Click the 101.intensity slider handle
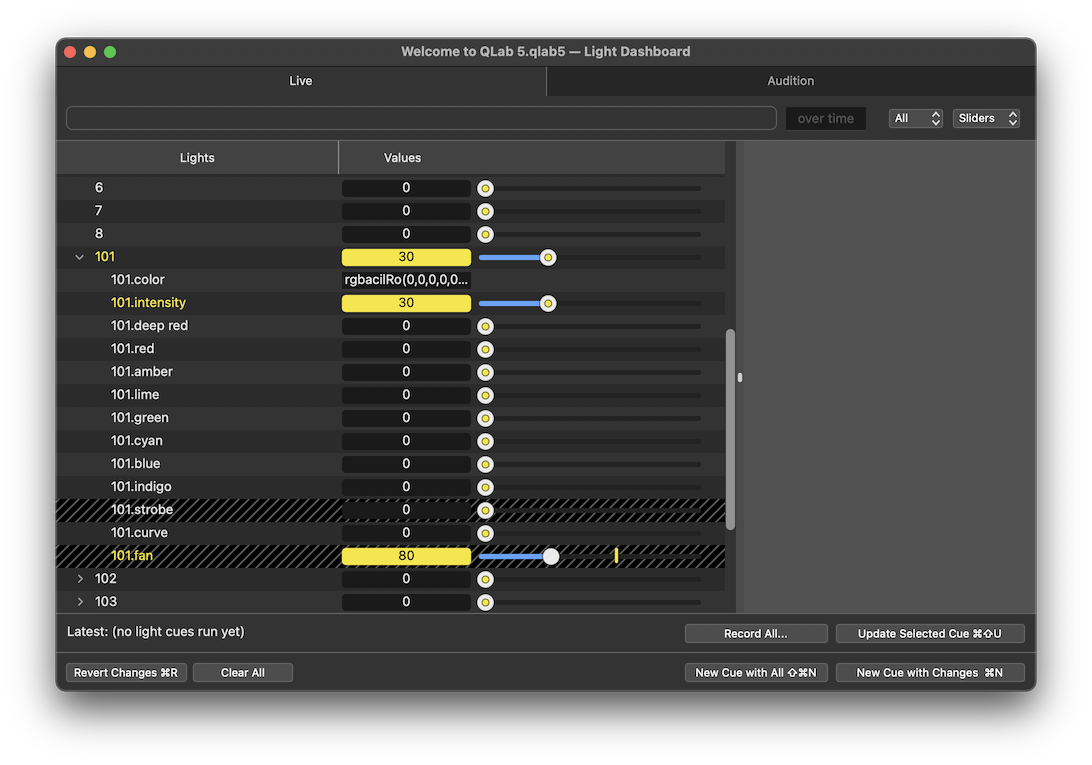The image size is (1092, 765). click(x=548, y=303)
